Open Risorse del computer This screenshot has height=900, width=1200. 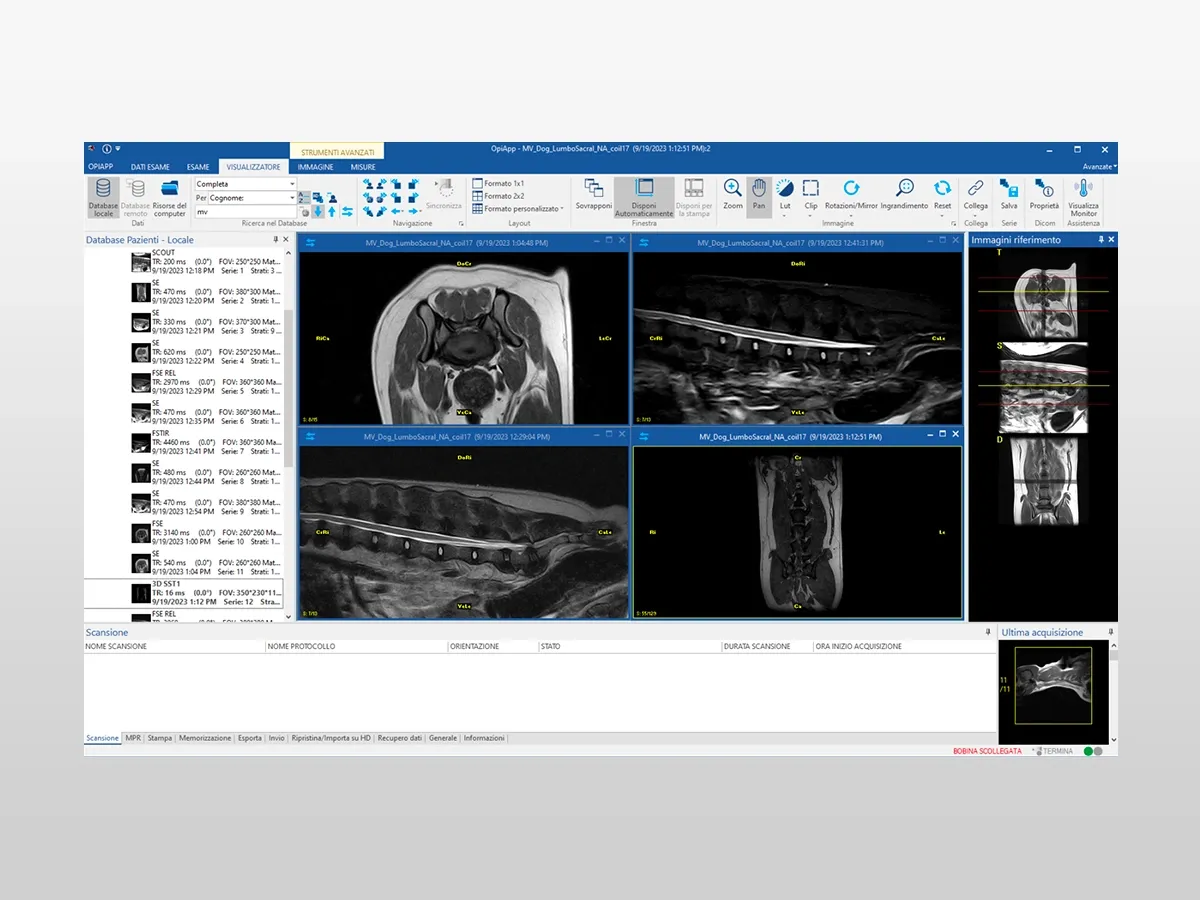(169, 197)
